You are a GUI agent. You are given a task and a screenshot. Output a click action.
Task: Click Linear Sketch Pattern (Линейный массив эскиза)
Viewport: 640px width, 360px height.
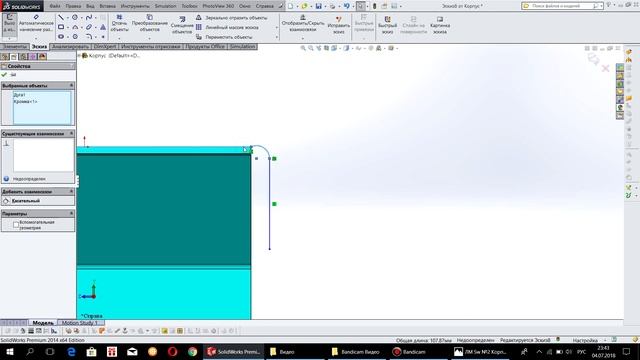[x=227, y=27]
